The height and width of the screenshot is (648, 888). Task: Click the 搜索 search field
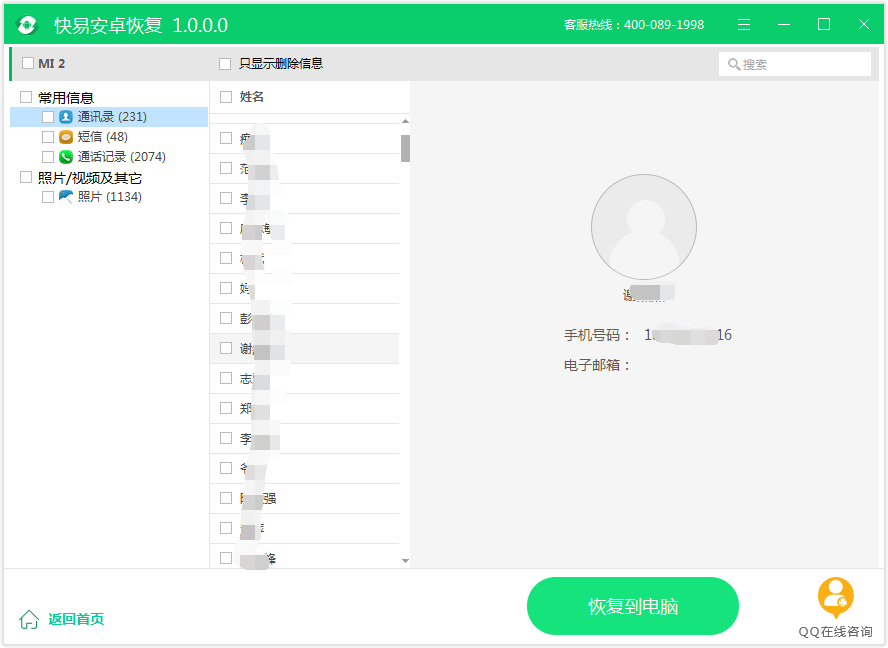pos(795,64)
